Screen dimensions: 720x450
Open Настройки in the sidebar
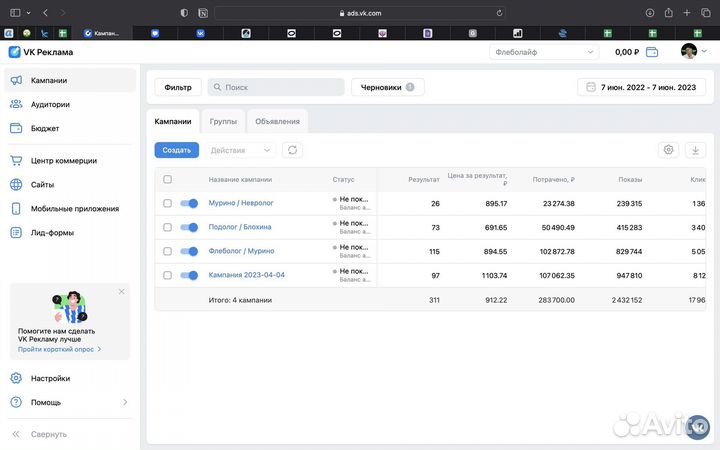coord(50,379)
